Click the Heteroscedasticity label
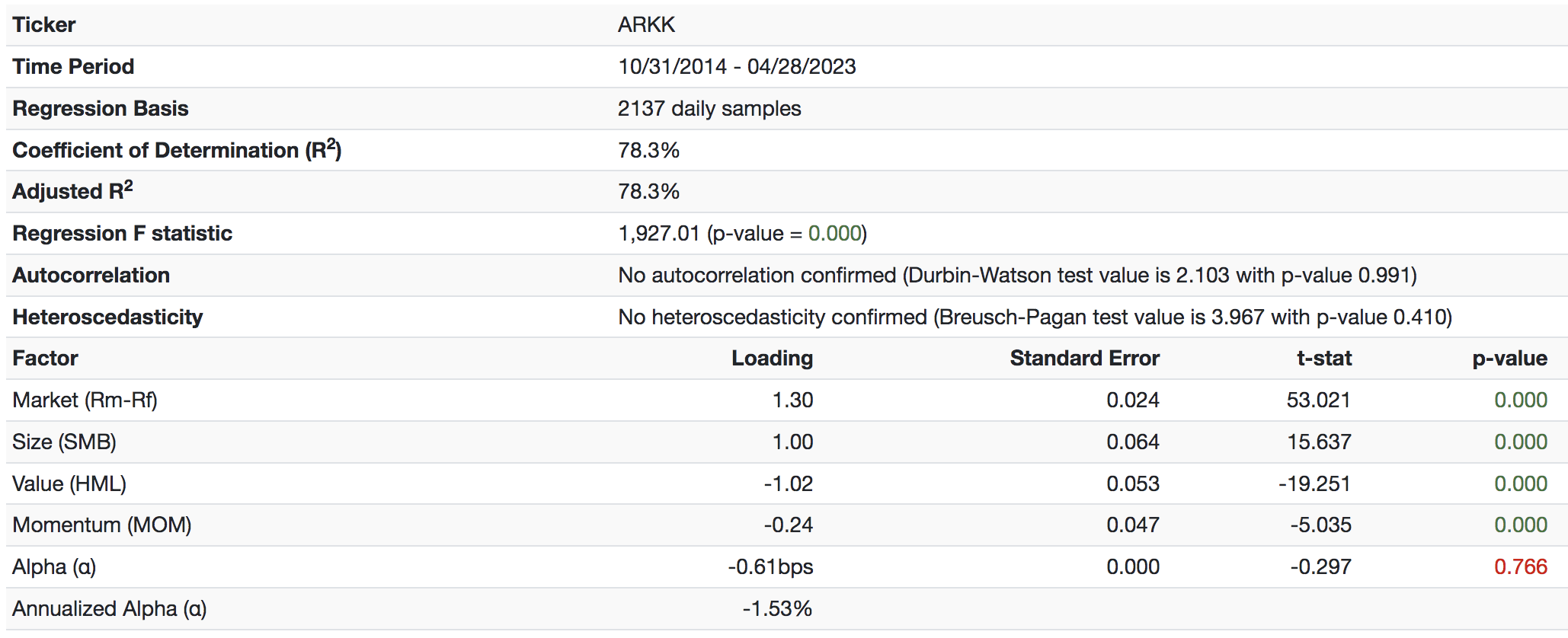The image size is (1568, 638). (x=108, y=317)
